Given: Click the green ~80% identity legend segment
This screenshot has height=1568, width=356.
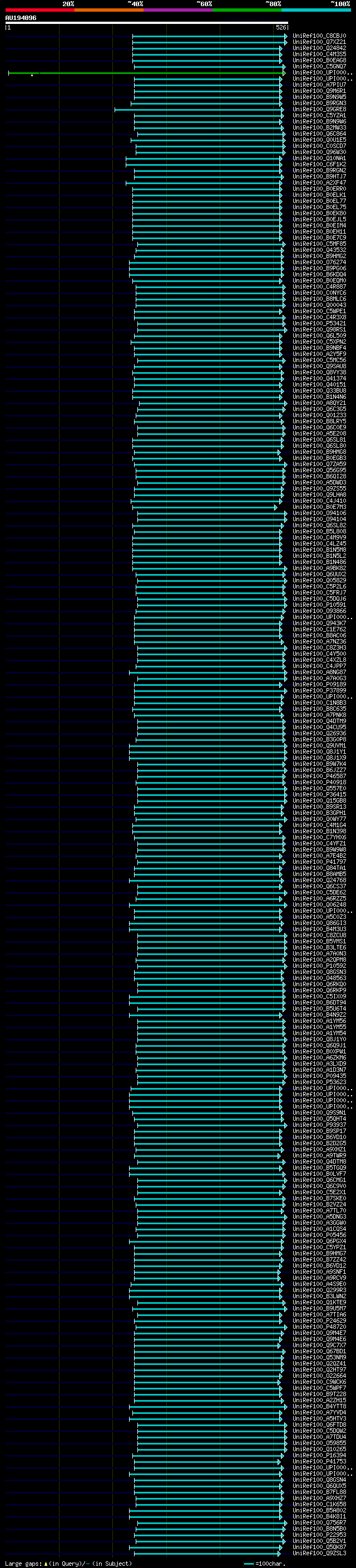Looking at the screenshot, I should pos(246,10).
